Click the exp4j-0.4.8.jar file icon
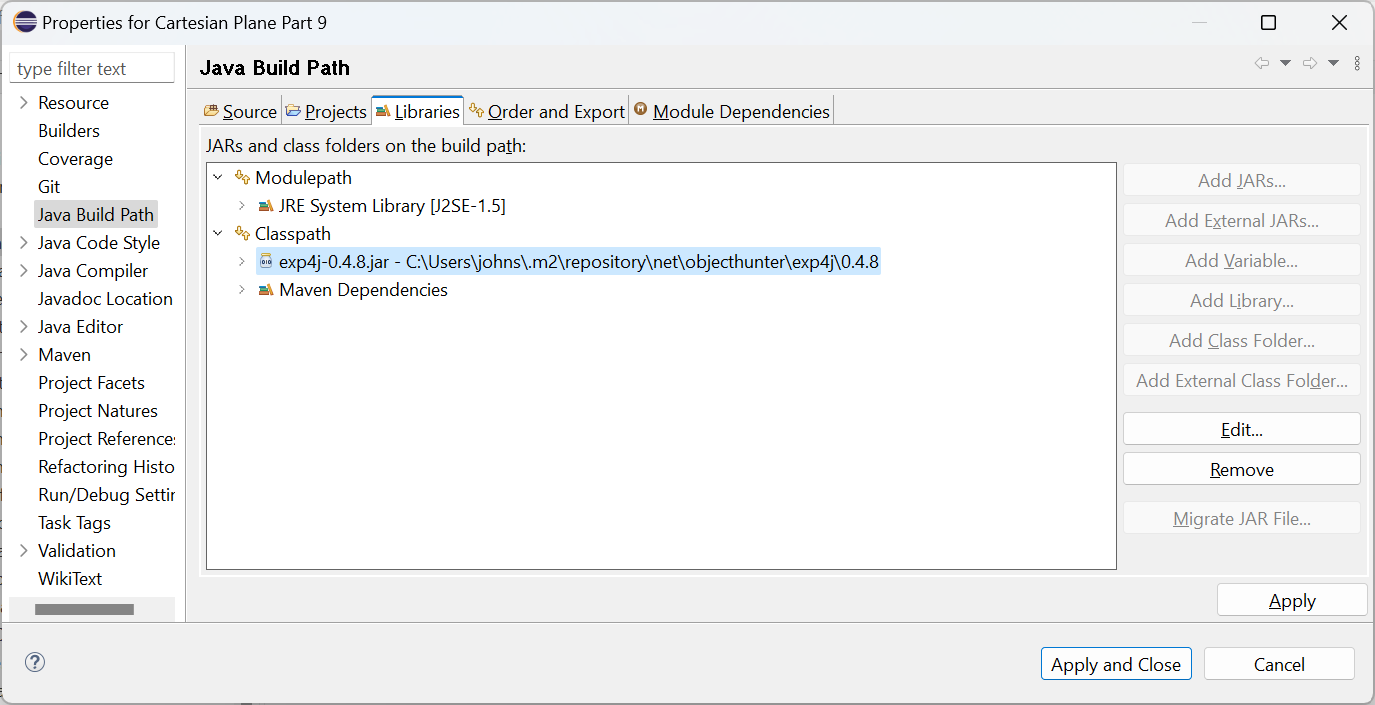This screenshot has width=1375, height=705. pos(266,262)
